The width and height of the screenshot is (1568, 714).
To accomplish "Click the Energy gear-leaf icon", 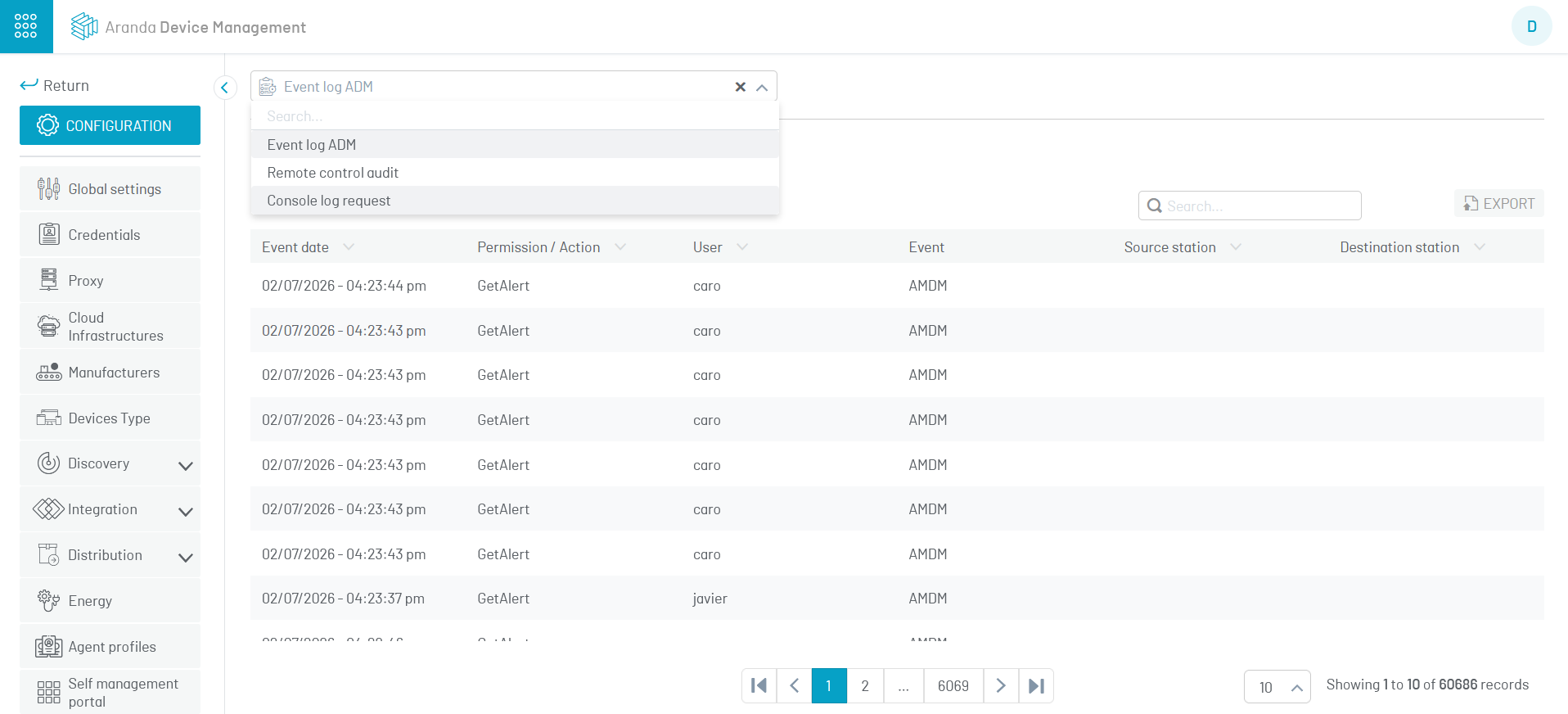I will (49, 600).
